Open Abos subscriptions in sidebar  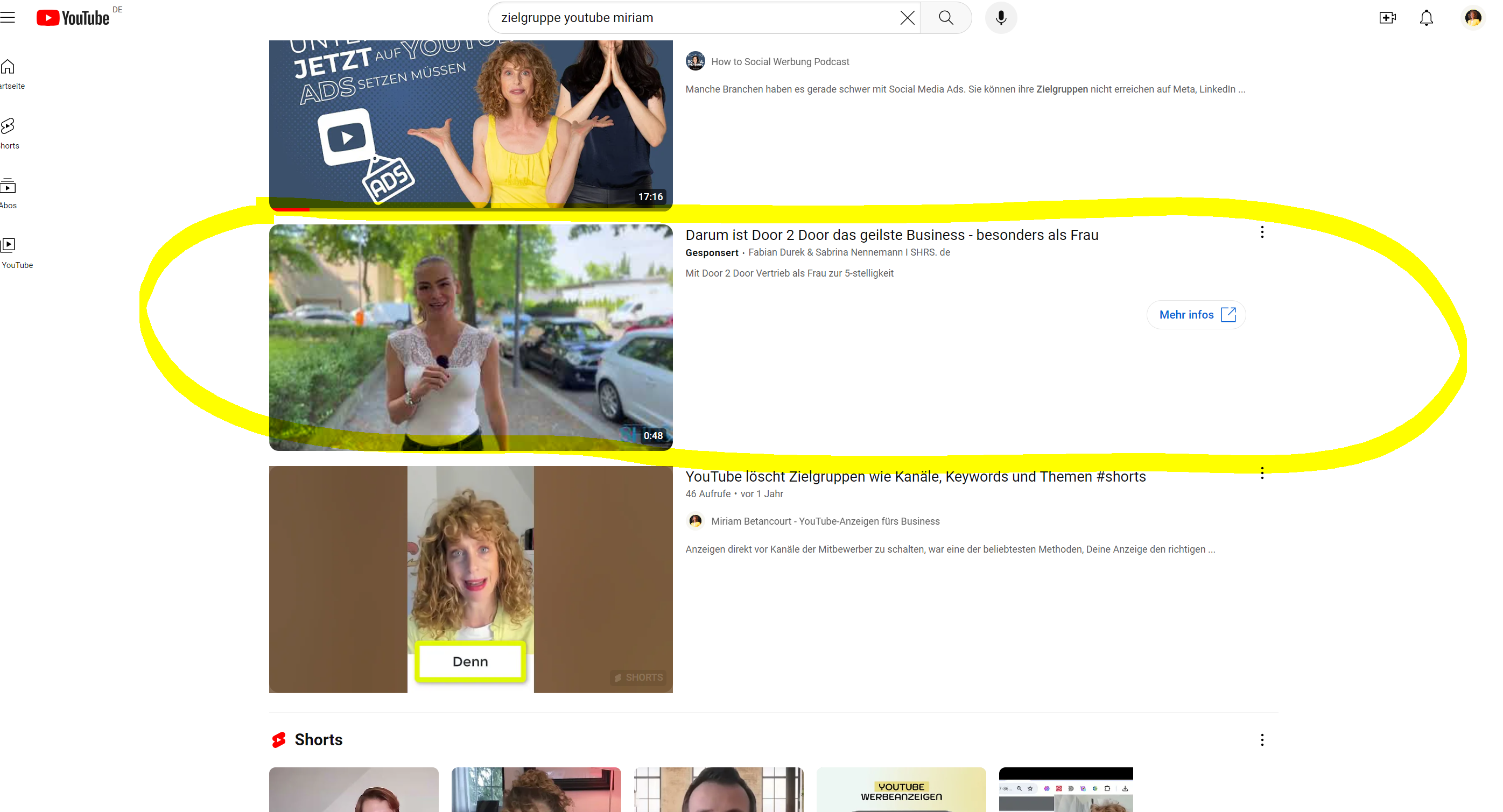[8, 194]
